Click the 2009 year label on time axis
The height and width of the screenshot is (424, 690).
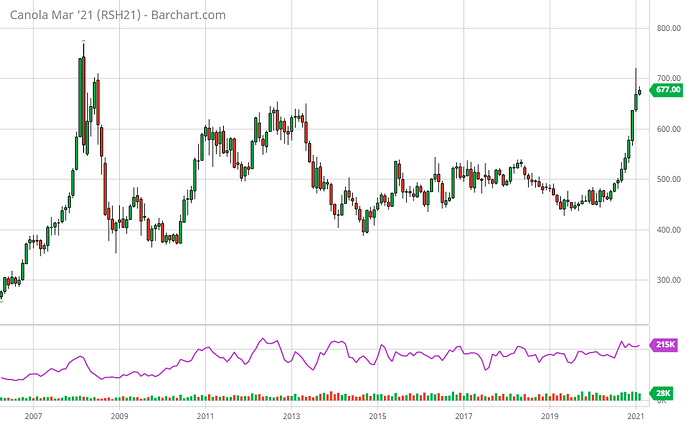click(x=119, y=414)
